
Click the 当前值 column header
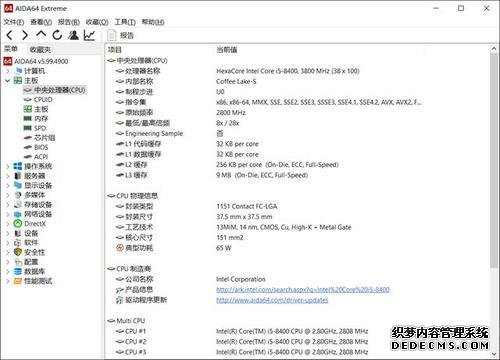tap(227, 50)
